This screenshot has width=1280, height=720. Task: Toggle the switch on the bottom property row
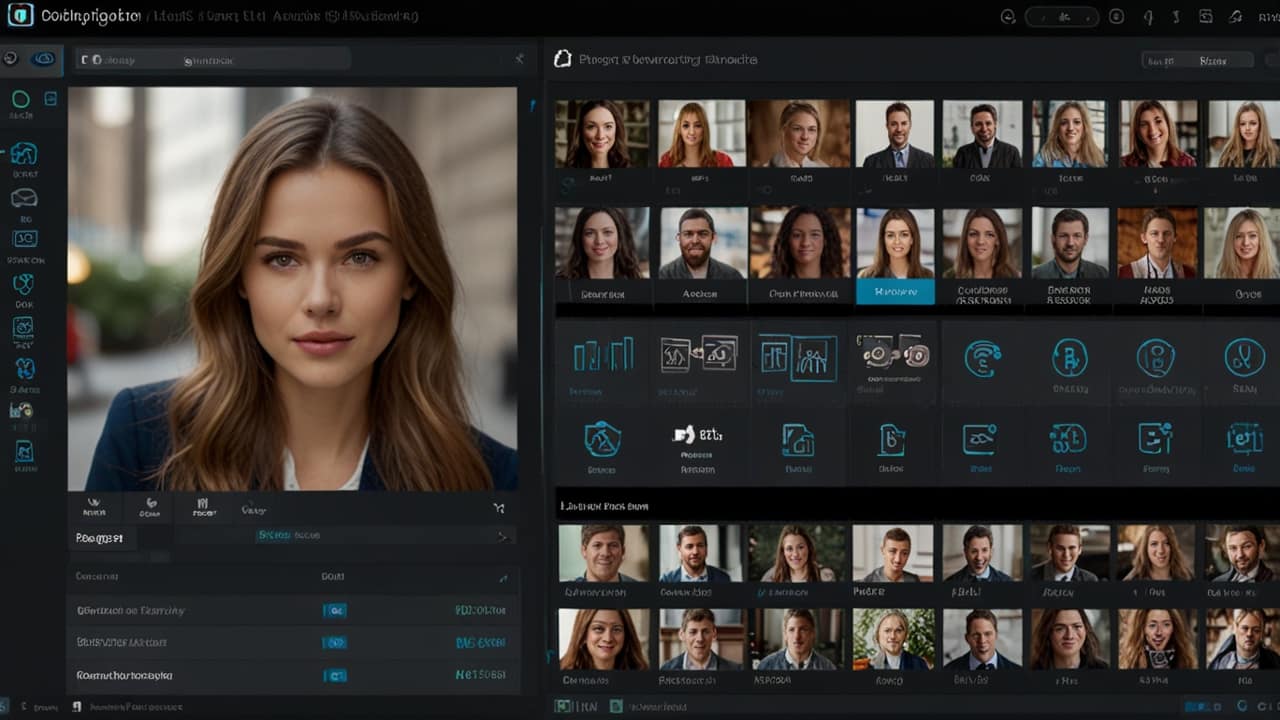click(336, 675)
